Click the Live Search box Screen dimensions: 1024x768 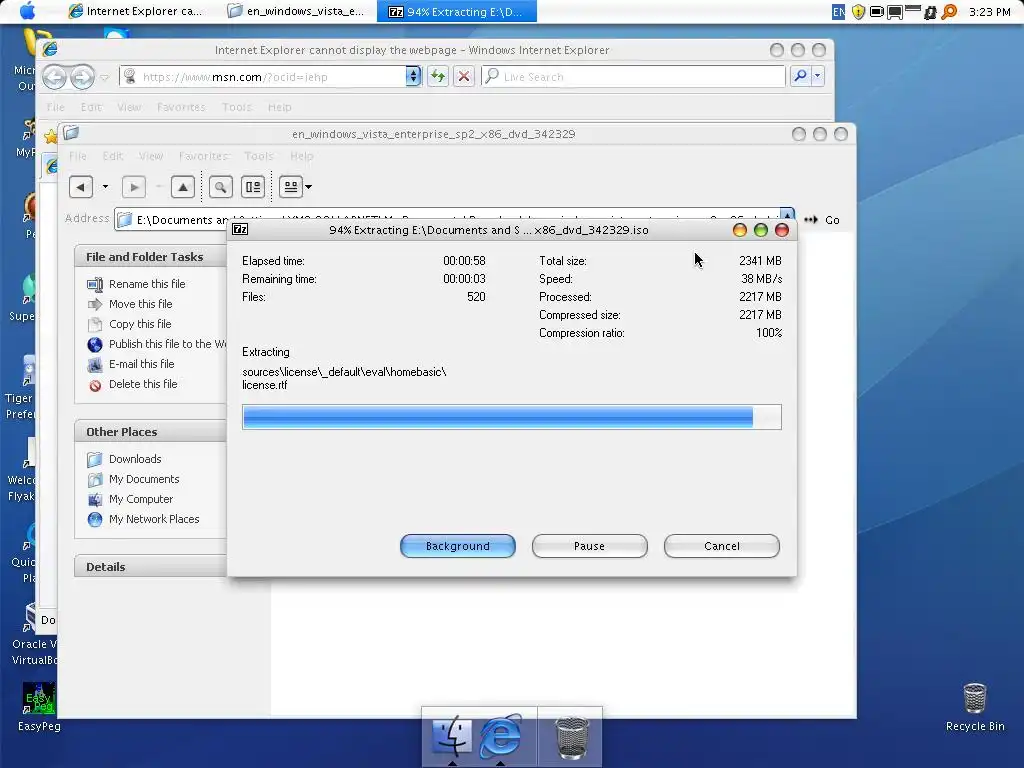point(633,77)
